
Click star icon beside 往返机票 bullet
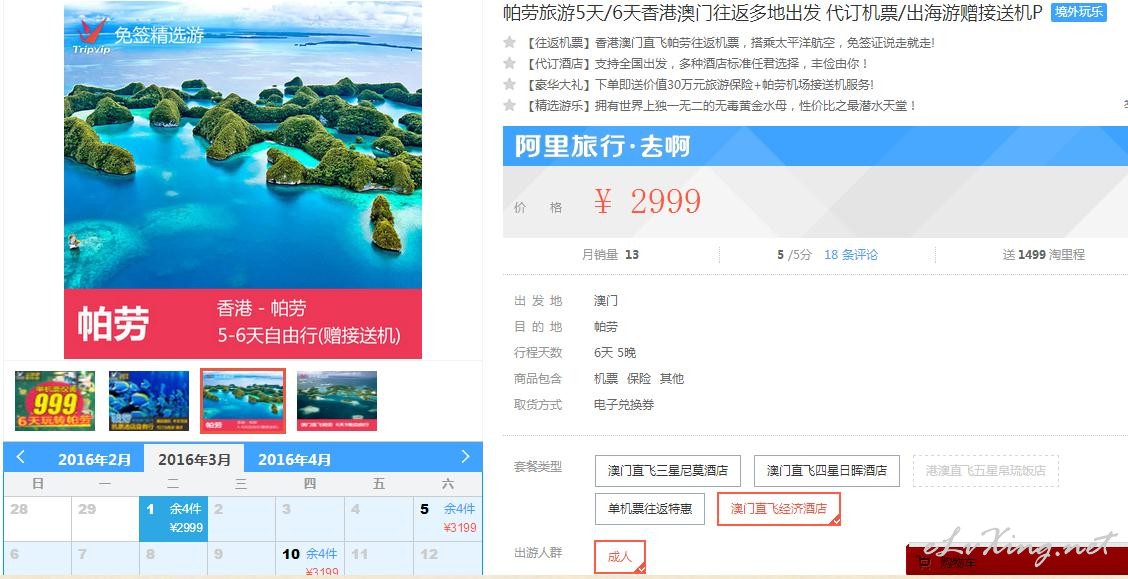pyautogui.click(x=509, y=42)
